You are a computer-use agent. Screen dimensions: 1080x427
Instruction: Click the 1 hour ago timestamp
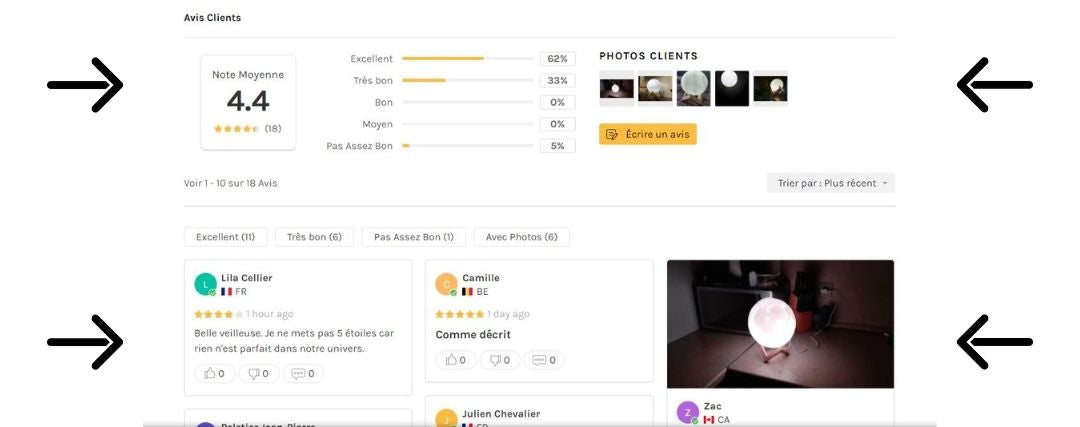pyautogui.click(x=269, y=314)
